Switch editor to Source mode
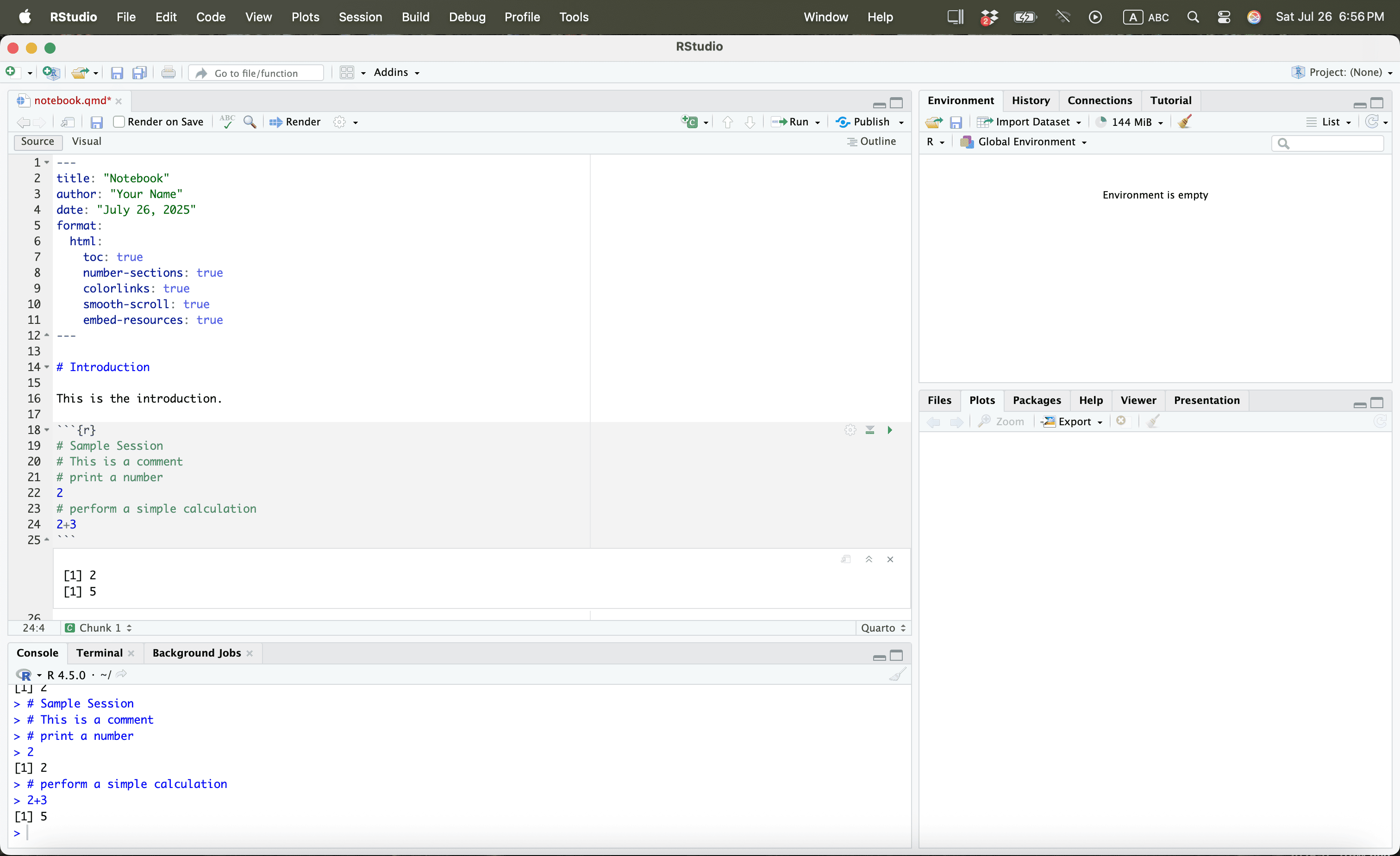 [37, 142]
